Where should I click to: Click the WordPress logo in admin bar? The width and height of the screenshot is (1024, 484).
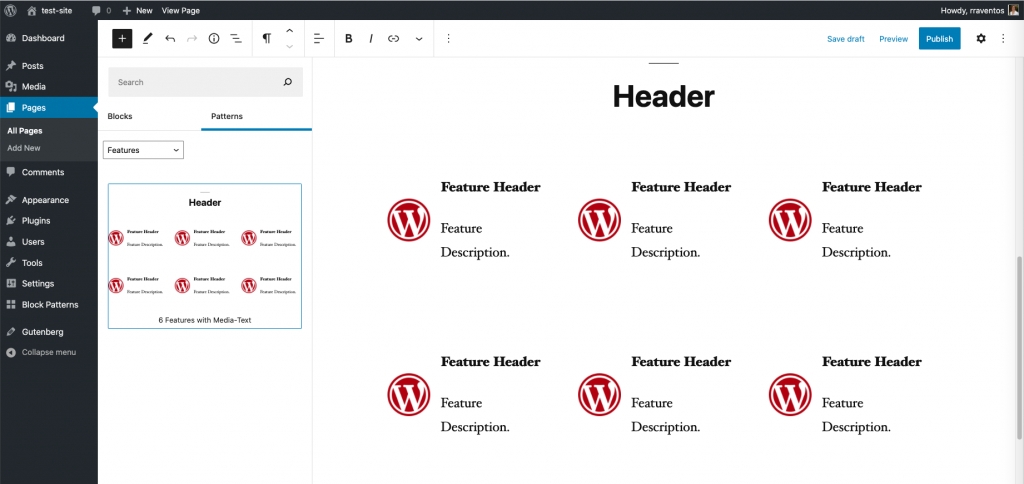coord(10,10)
